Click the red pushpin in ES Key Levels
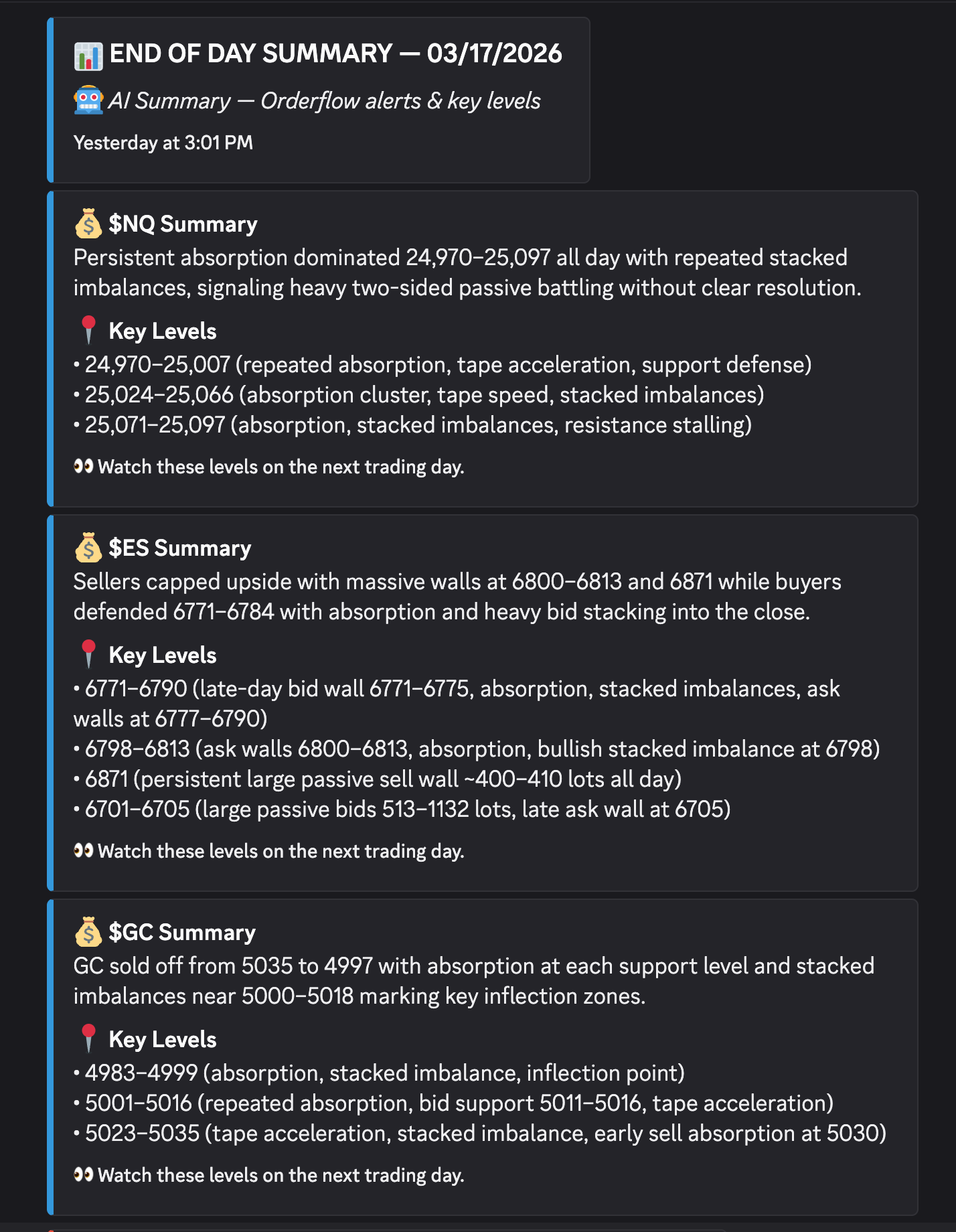This screenshot has height=1232, width=956. coord(88,655)
